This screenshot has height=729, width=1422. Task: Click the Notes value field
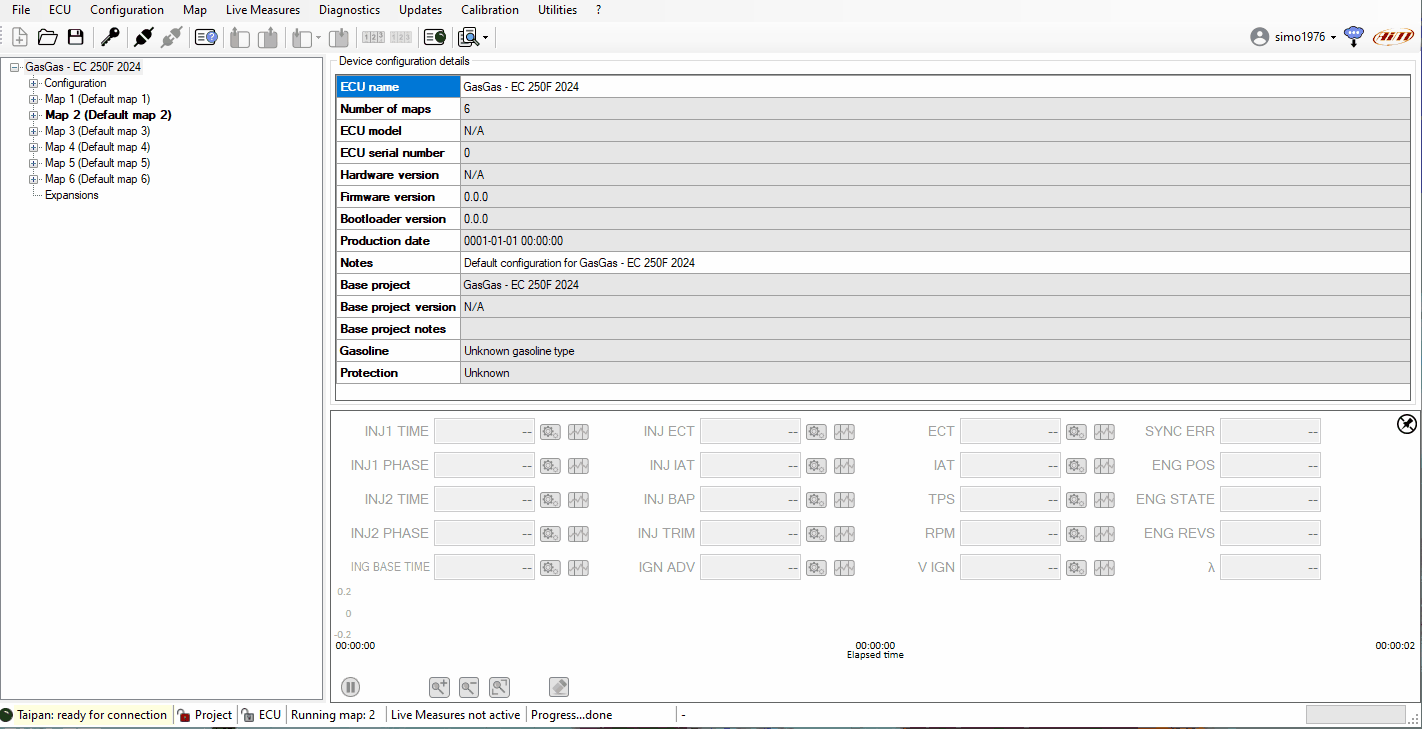[934, 263]
